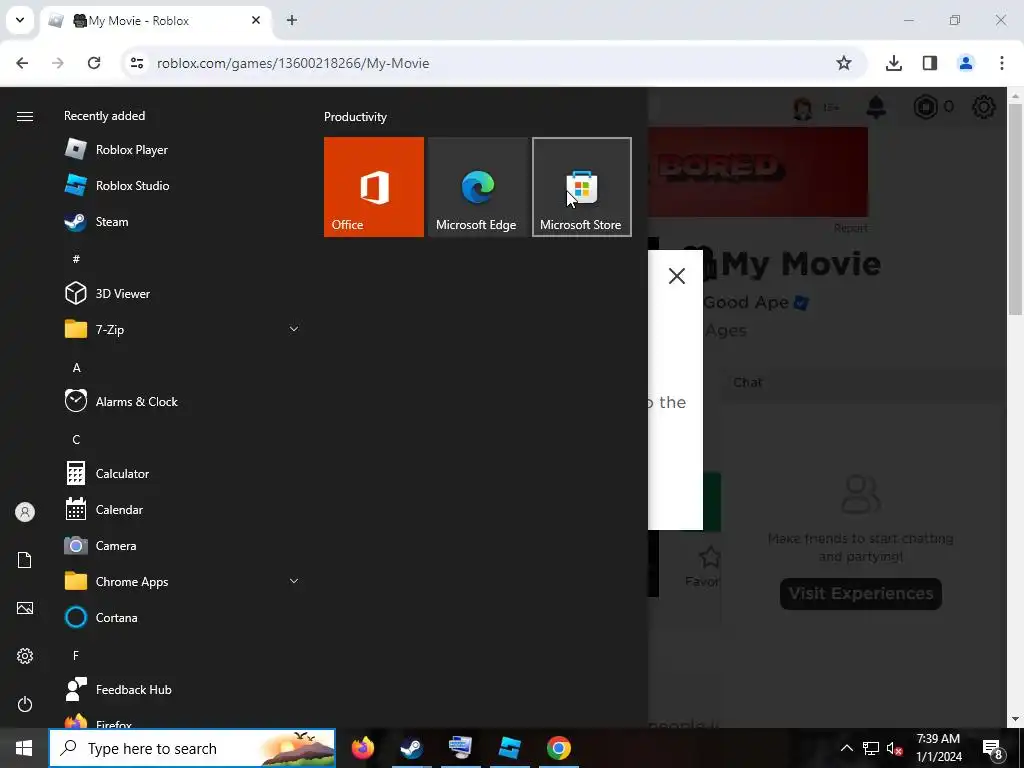The width and height of the screenshot is (1024, 768).
Task: Go back in Chrome
Action: pyautogui.click(x=22, y=63)
